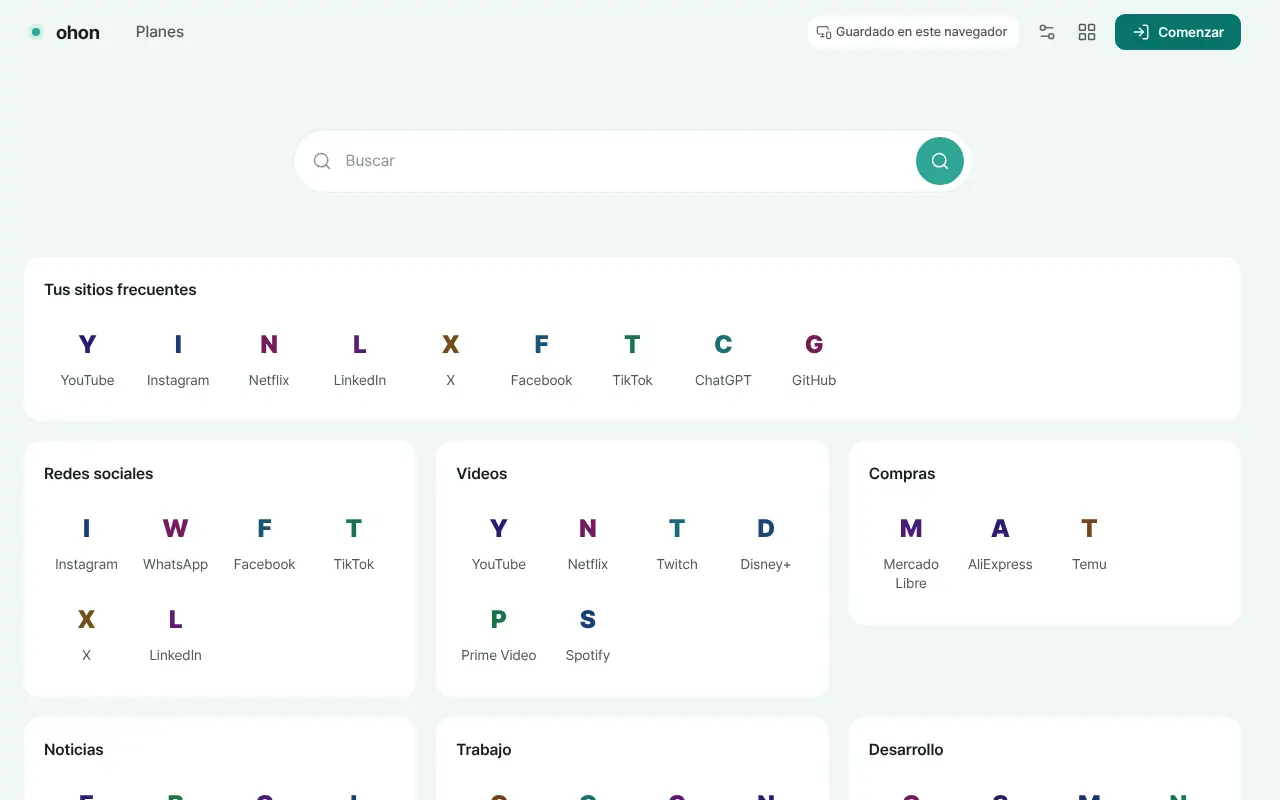Open Instagram in Tus sitios frecuentes
The height and width of the screenshot is (800, 1280).
(178, 359)
